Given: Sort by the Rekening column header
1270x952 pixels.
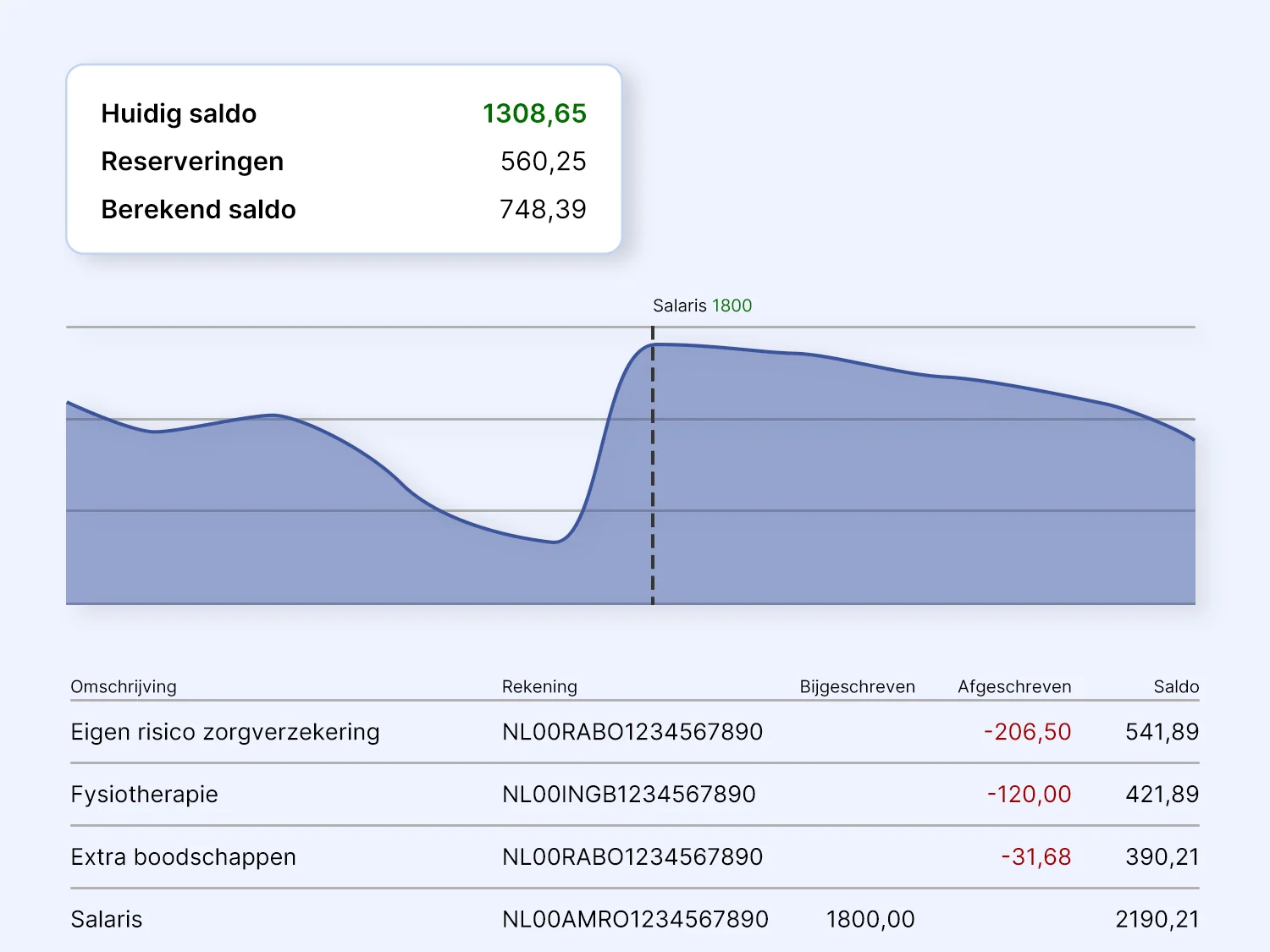Looking at the screenshot, I should point(539,686).
